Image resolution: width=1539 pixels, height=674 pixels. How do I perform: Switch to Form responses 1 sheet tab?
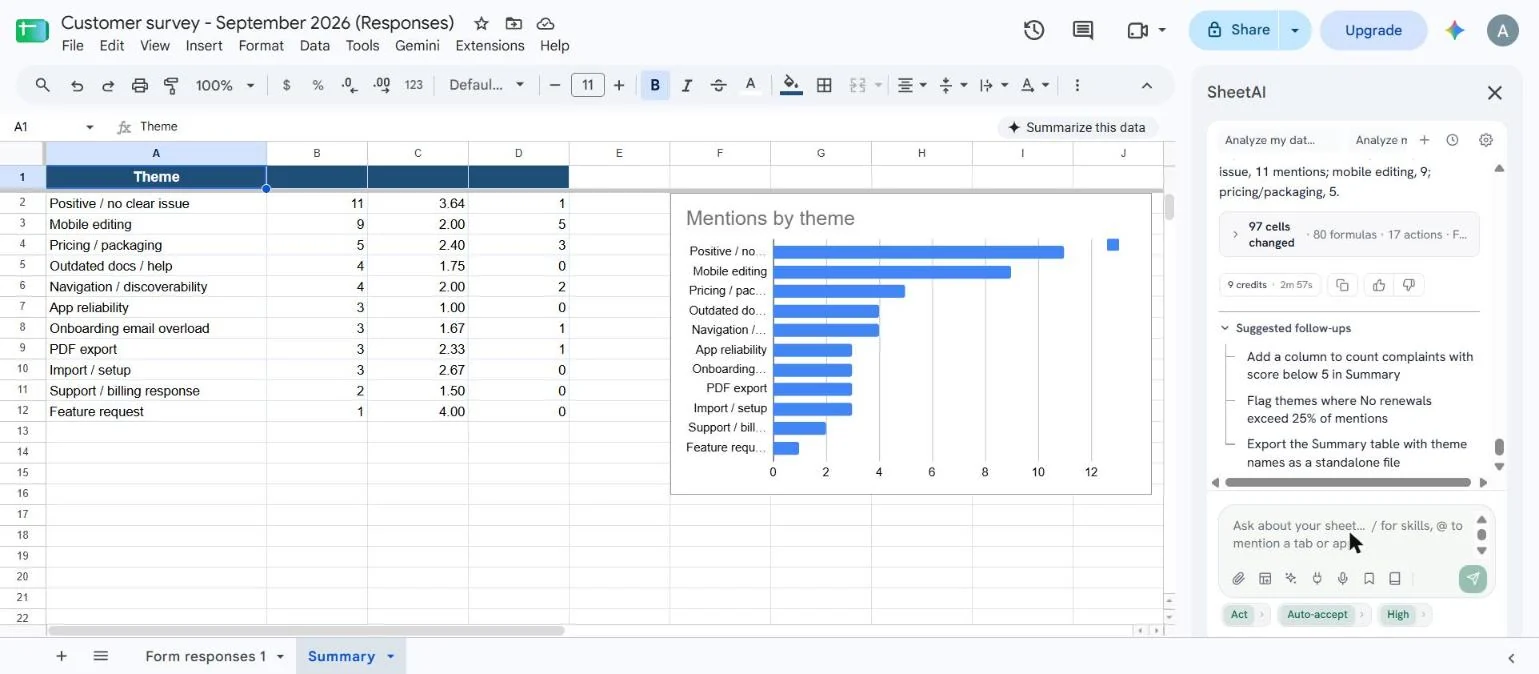[x=206, y=656]
